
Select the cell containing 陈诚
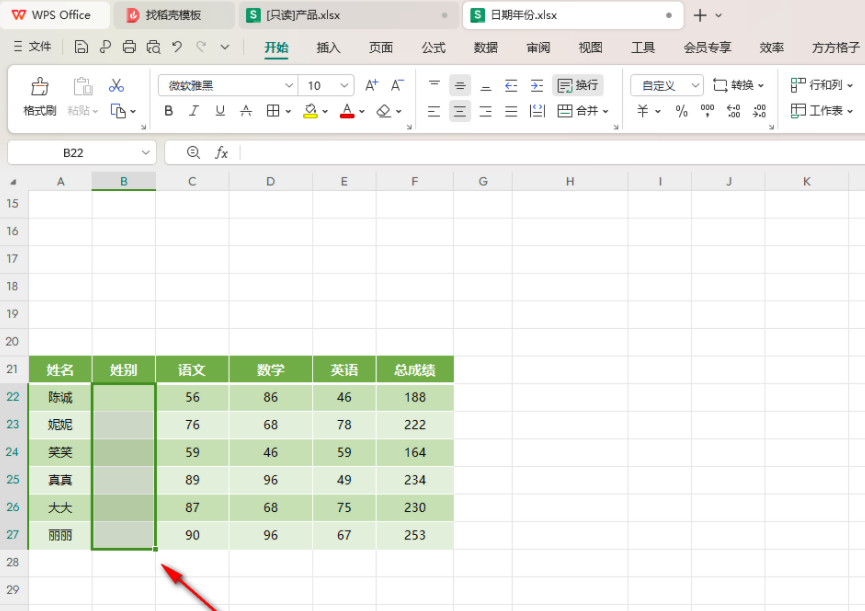pyautogui.click(x=60, y=397)
